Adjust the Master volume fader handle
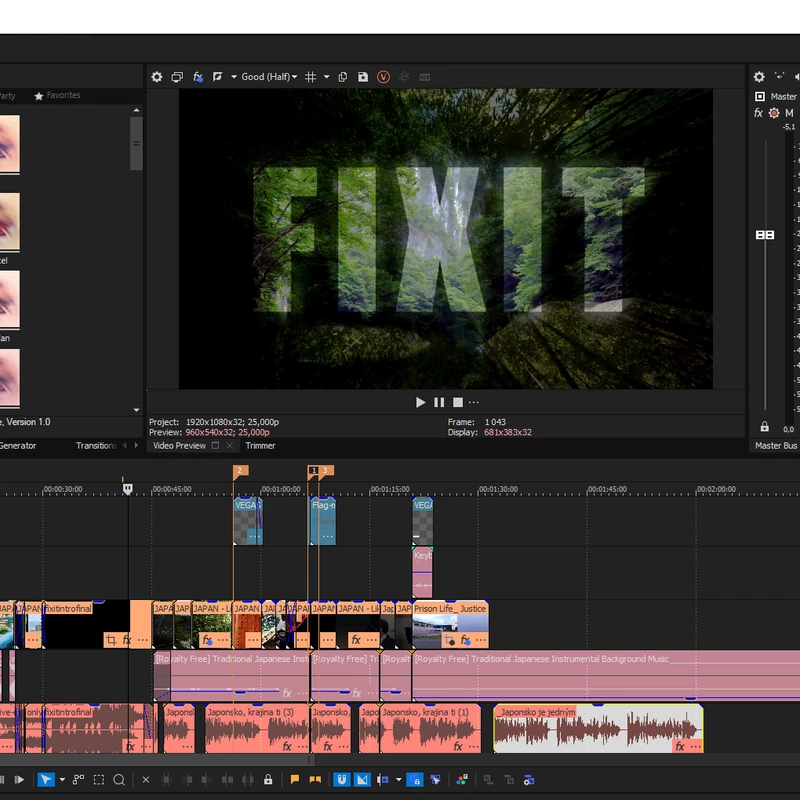 pos(765,235)
